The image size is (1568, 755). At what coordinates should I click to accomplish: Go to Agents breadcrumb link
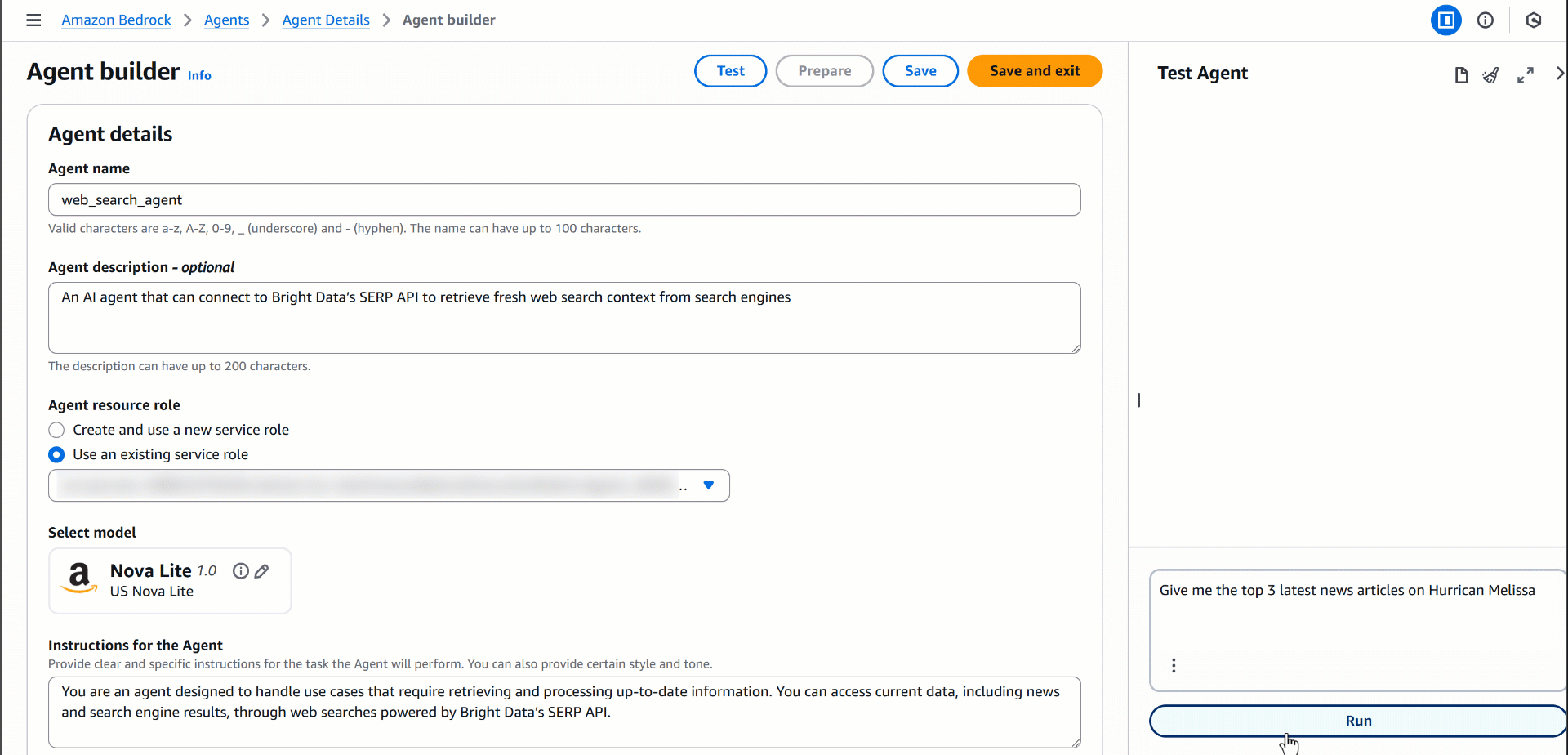(226, 20)
